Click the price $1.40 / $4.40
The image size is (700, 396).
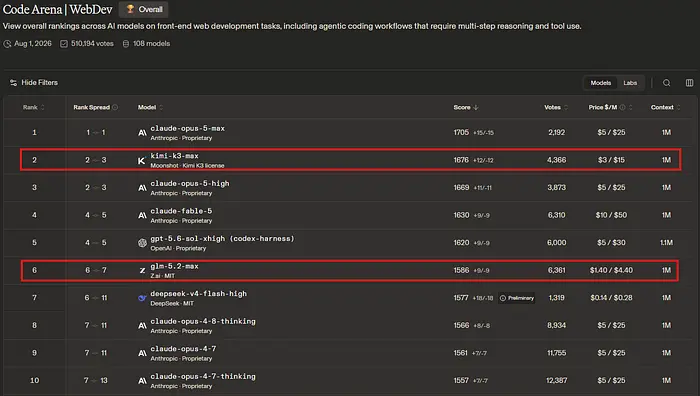pyautogui.click(x=611, y=270)
